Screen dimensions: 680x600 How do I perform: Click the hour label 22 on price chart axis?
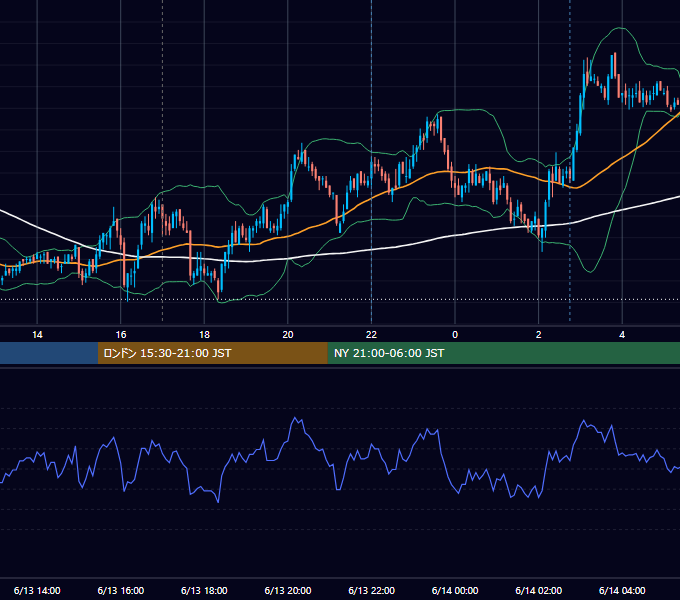372,335
